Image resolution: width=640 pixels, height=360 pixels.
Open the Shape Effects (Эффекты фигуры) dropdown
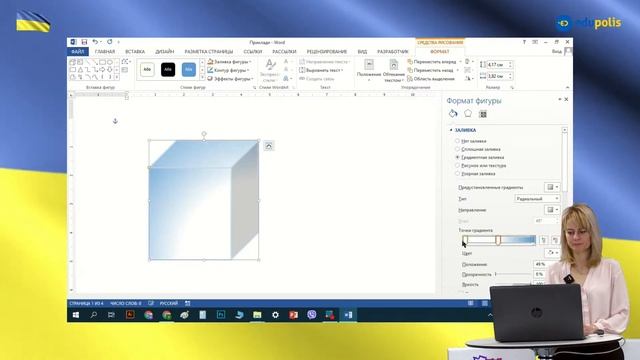pos(230,79)
